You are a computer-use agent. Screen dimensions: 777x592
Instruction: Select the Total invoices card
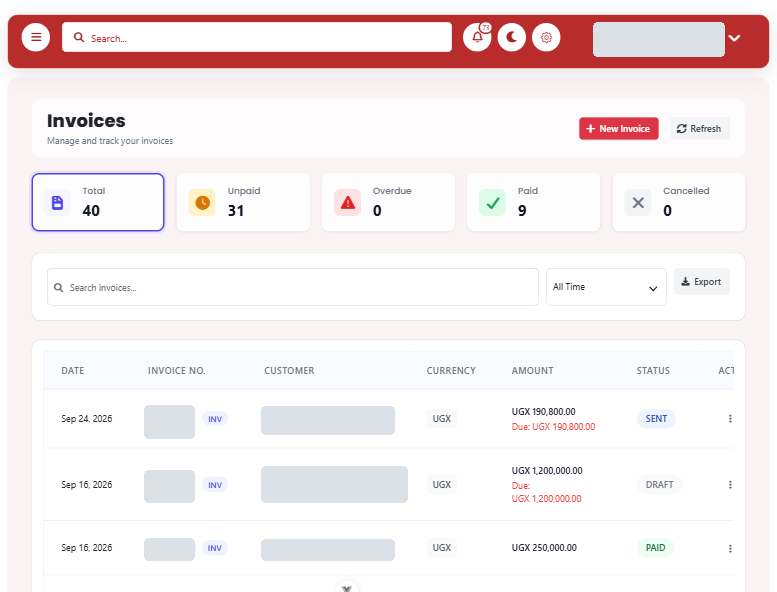tap(98, 202)
